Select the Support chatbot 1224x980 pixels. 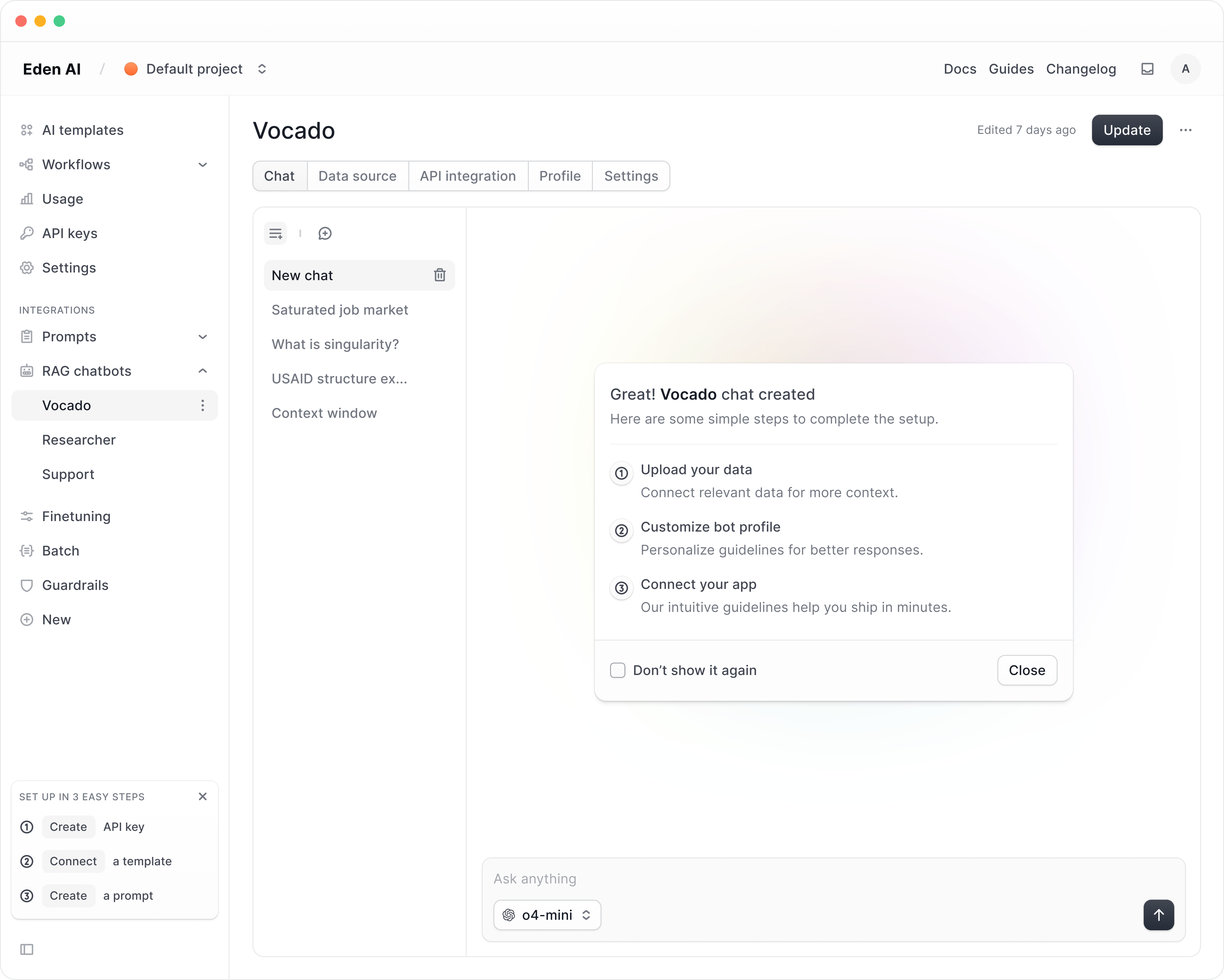(68, 474)
